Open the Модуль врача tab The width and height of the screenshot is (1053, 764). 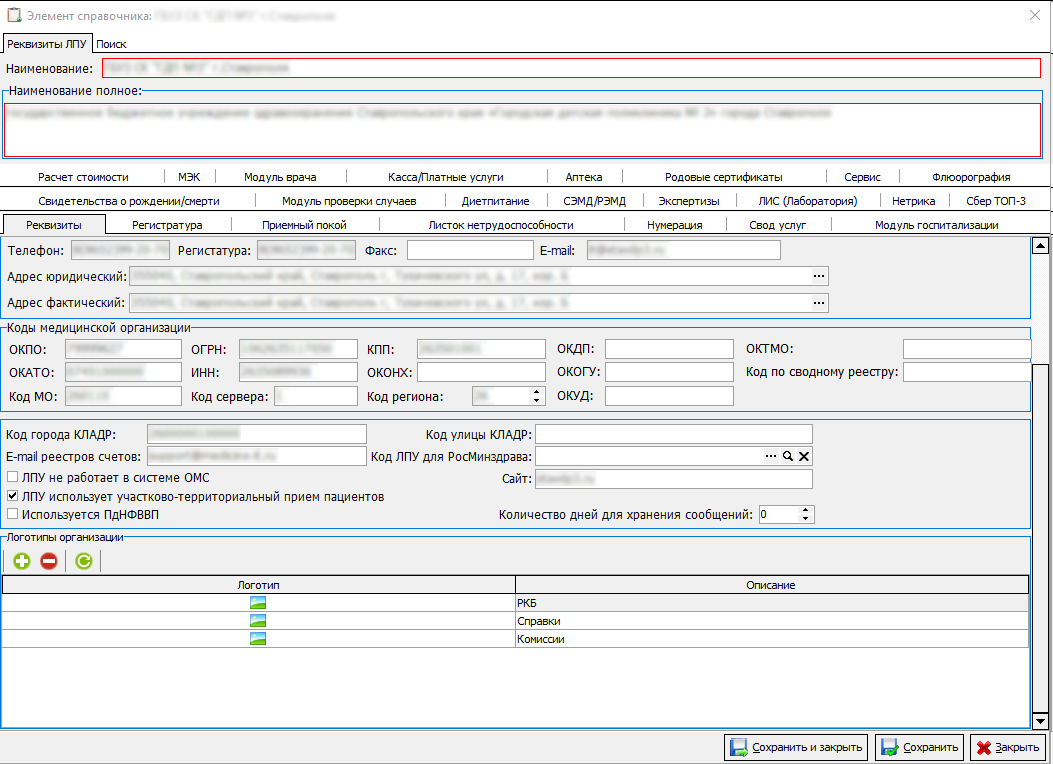280,177
